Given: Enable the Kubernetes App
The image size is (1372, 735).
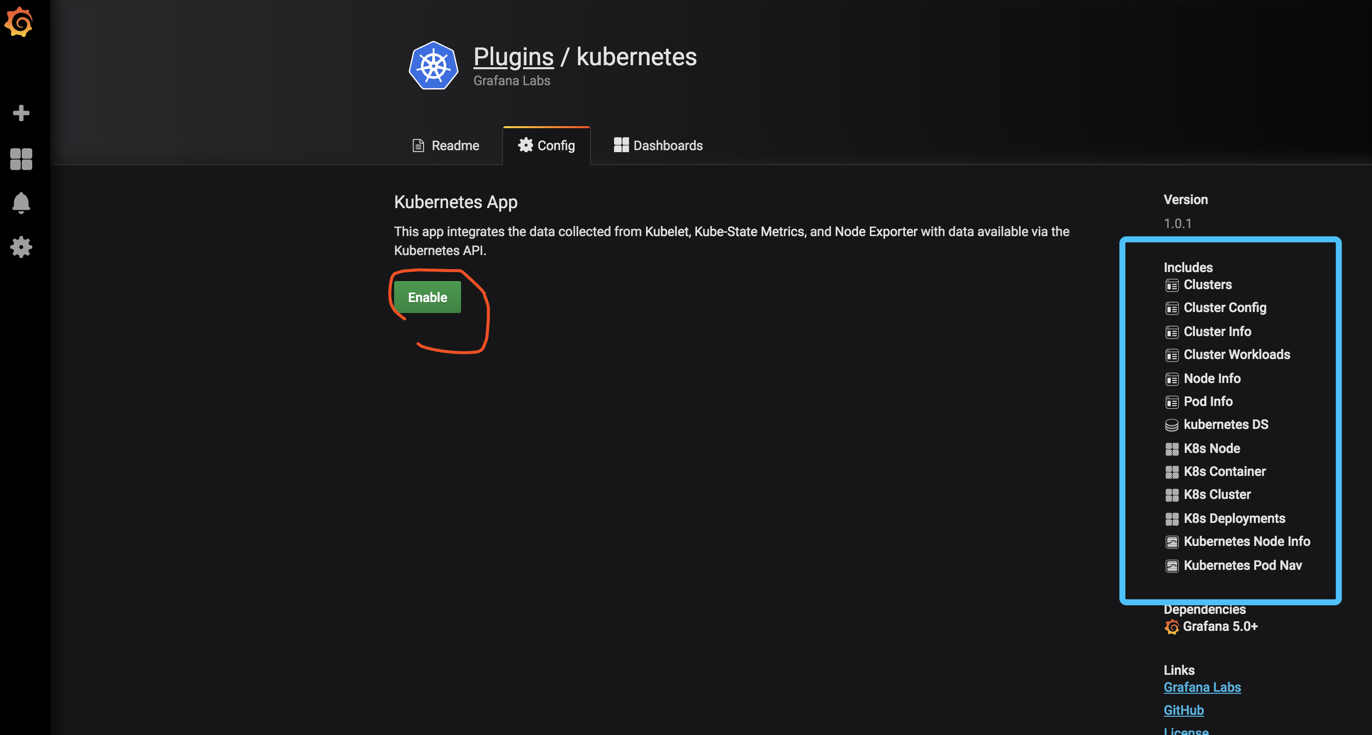Looking at the screenshot, I should tap(427, 297).
